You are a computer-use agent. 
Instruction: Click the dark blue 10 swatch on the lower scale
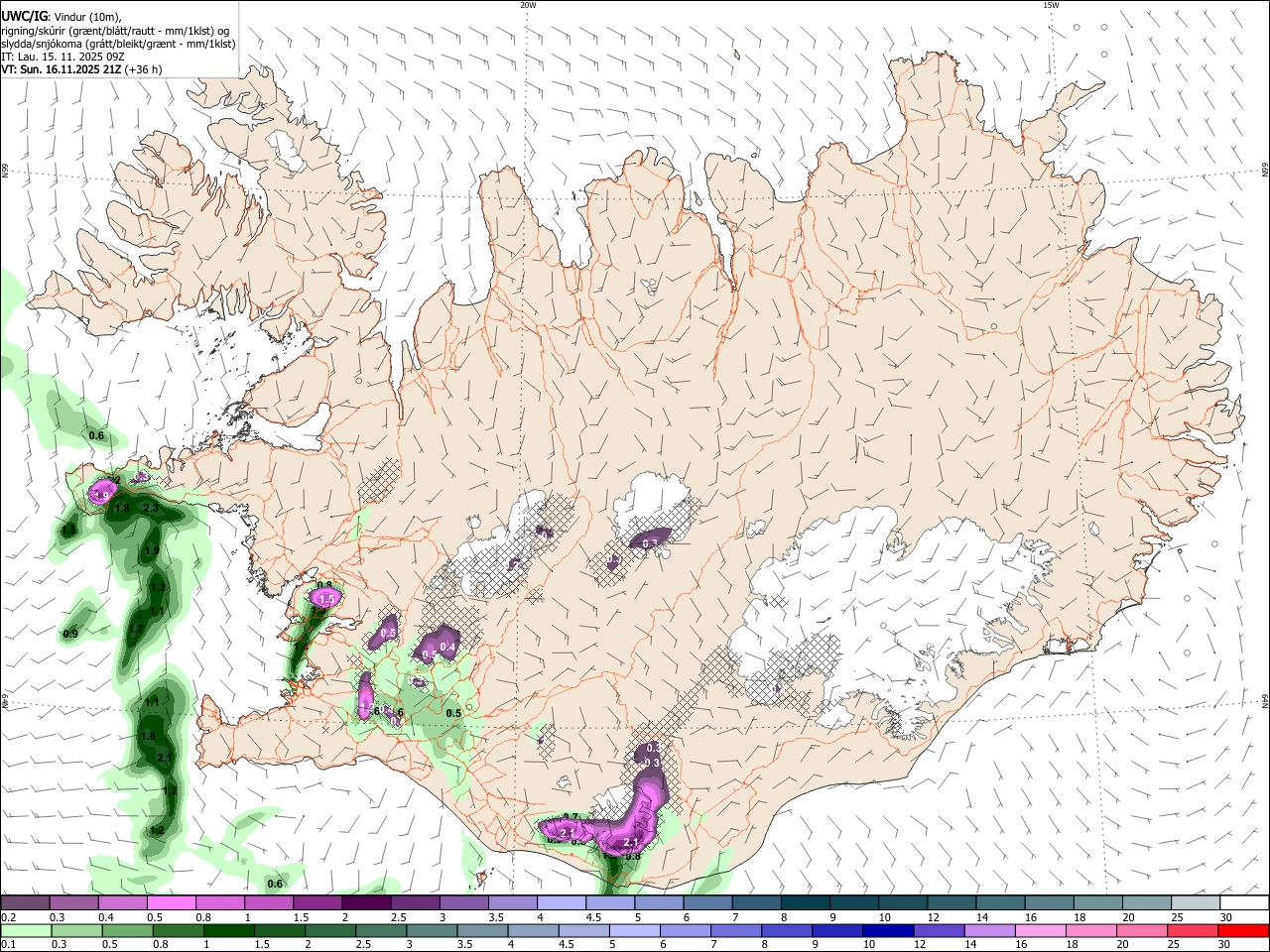click(887, 930)
